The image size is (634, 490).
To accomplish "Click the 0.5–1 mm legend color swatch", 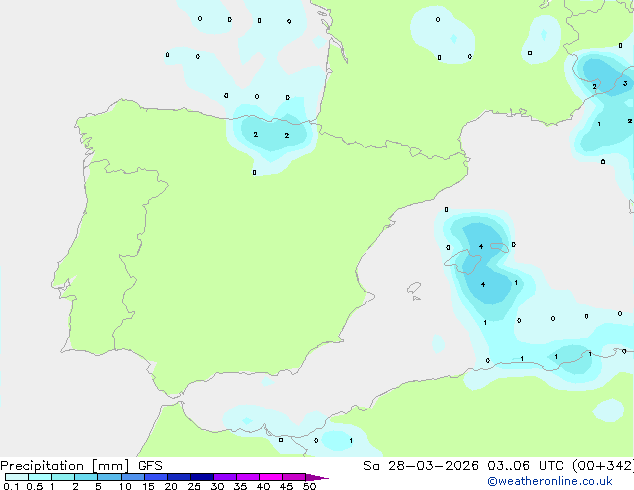I will (40, 477).
